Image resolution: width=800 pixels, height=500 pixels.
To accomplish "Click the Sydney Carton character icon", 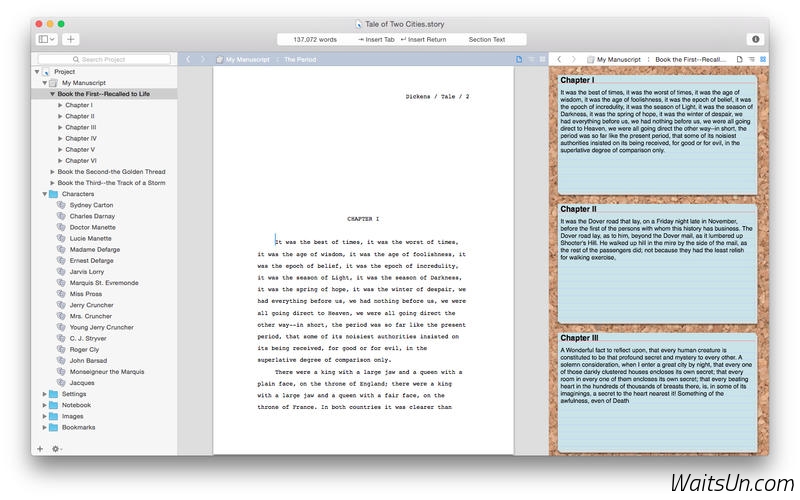I will 61,205.
